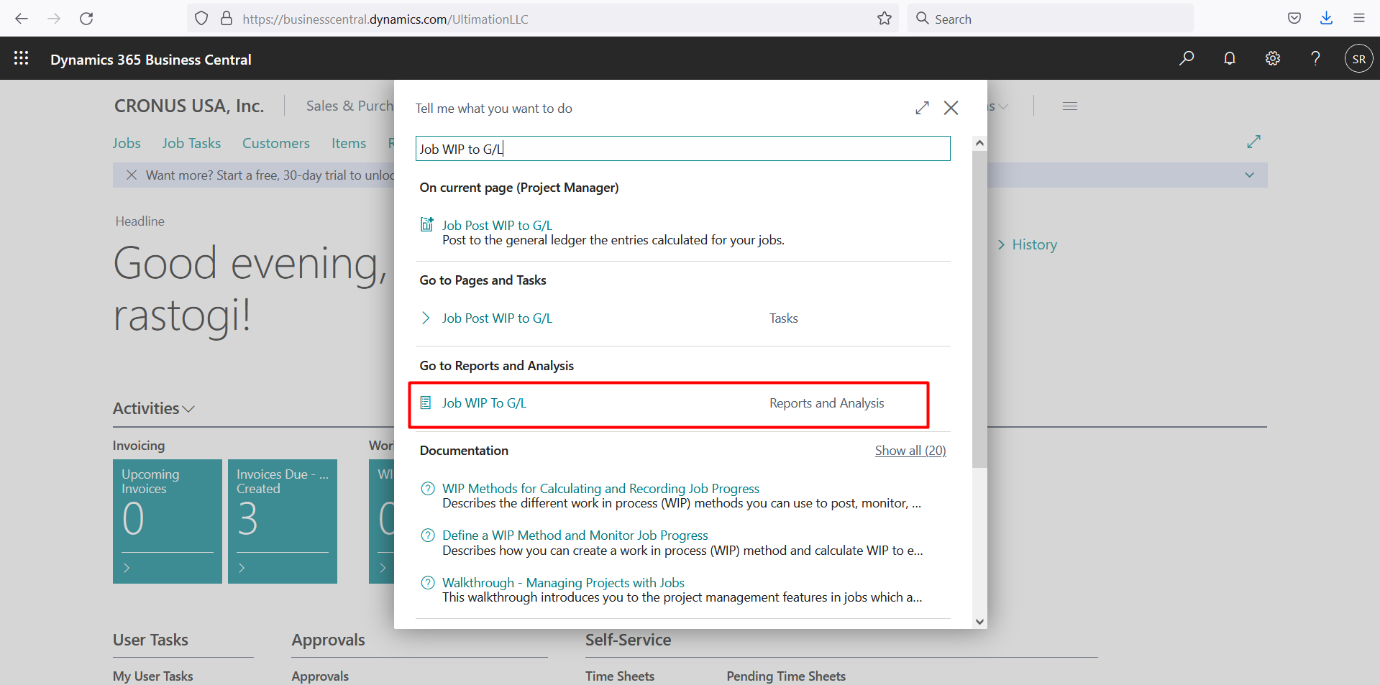Click Show all (20) documentation link
Viewport: 1380px width, 685px height.
click(x=910, y=450)
